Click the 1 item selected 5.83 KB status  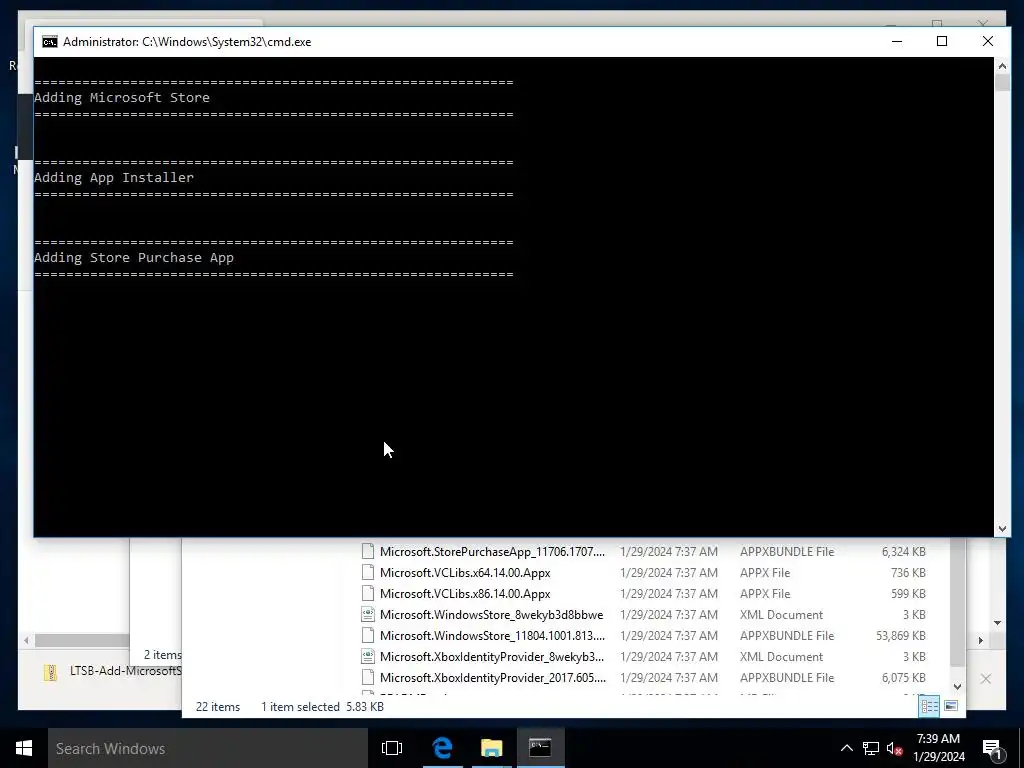point(323,707)
